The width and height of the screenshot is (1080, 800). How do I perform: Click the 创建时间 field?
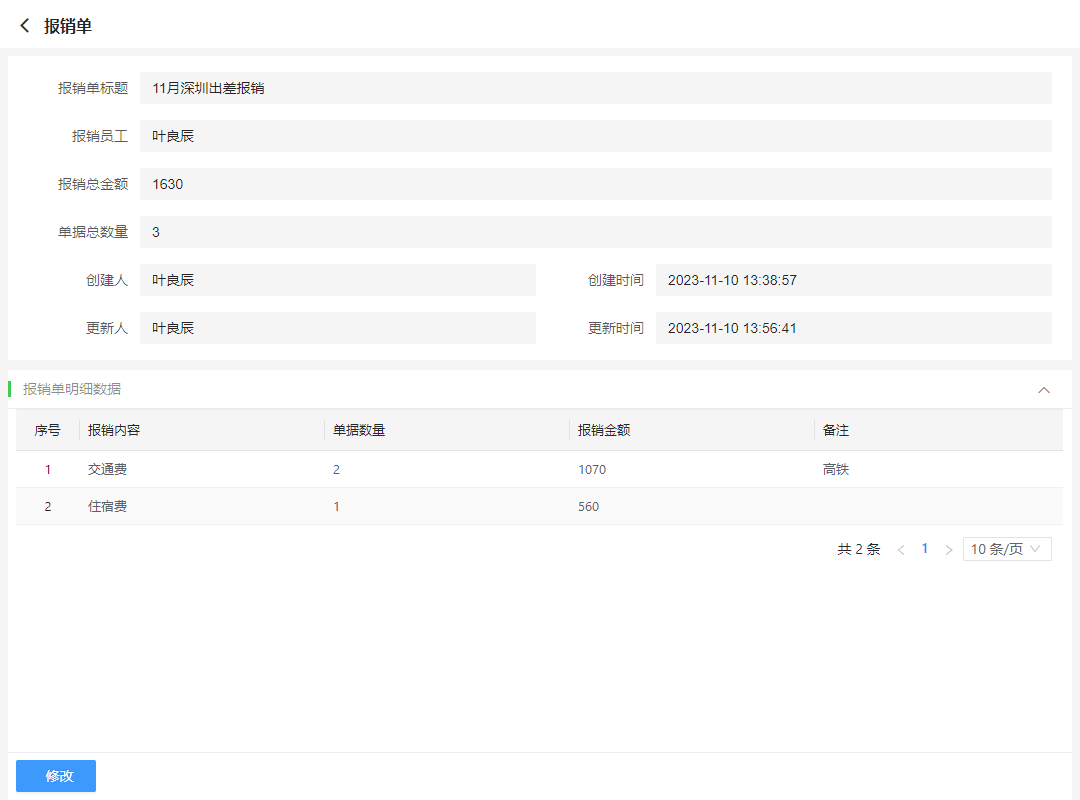tap(853, 280)
